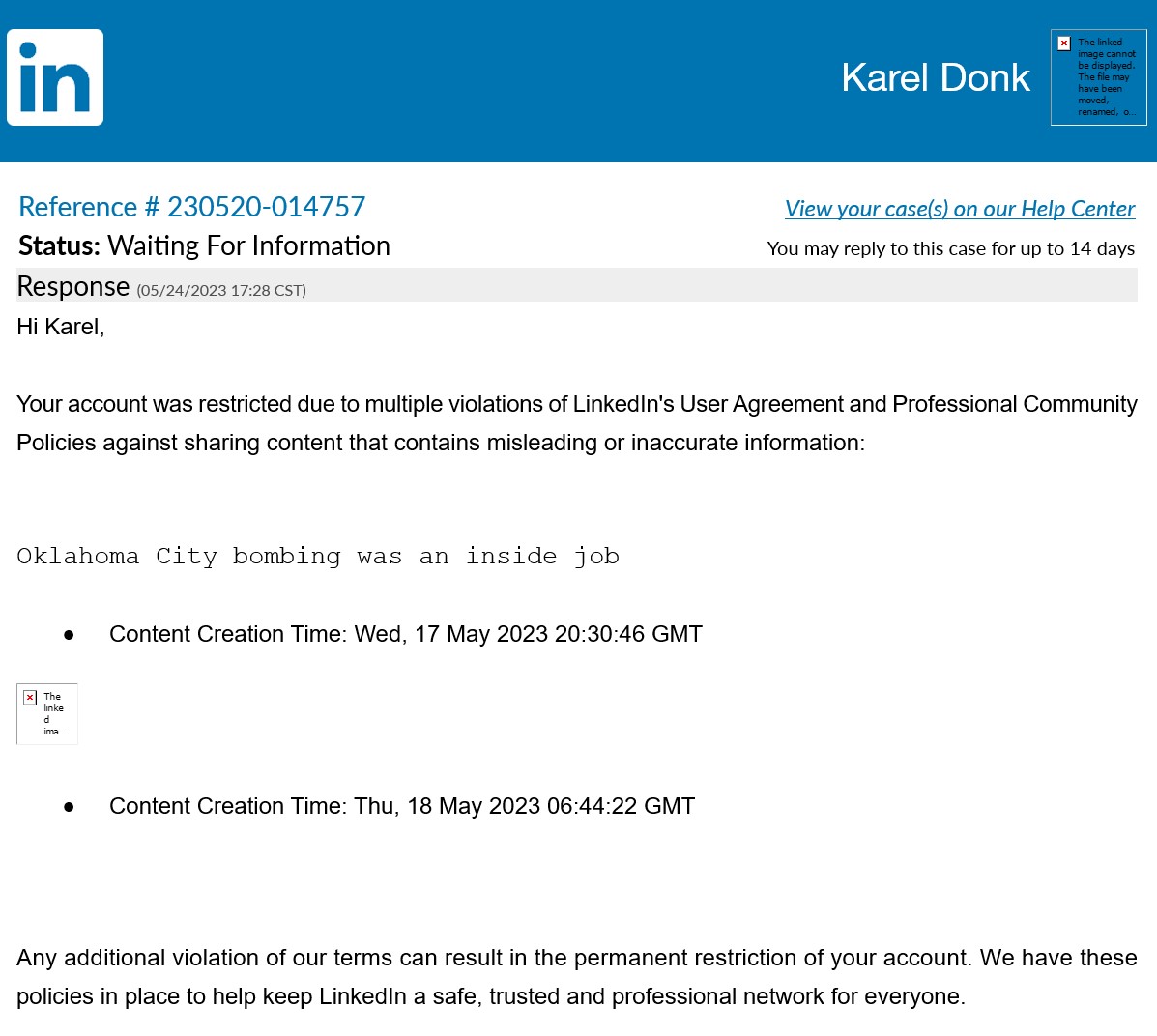Click the LinkedIn logo in the header
The height and width of the screenshot is (1036, 1157).
(55, 77)
